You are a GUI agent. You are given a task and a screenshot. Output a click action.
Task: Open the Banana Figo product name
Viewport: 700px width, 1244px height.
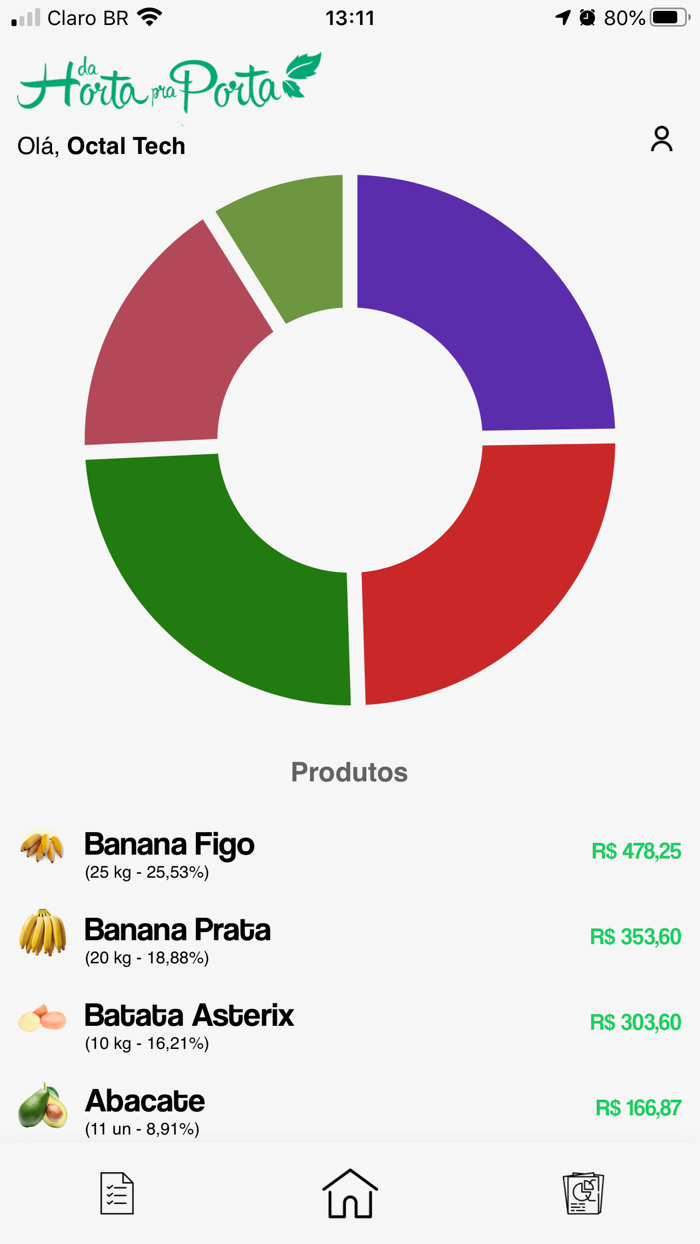coord(169,844)
